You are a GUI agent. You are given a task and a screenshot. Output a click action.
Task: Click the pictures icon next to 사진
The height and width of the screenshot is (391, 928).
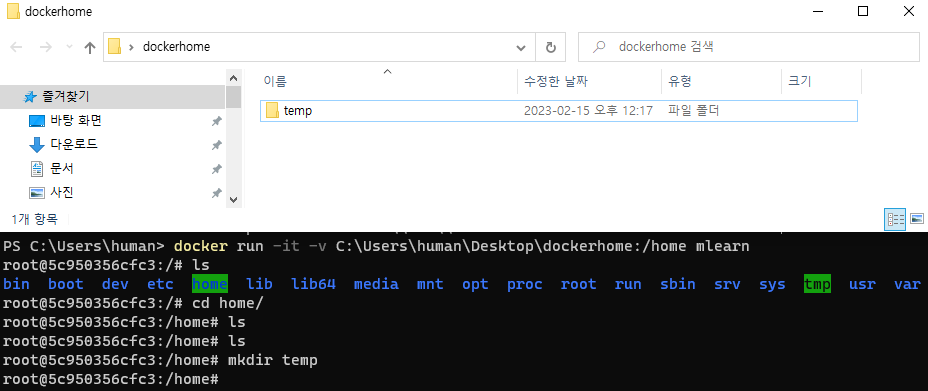37,193
